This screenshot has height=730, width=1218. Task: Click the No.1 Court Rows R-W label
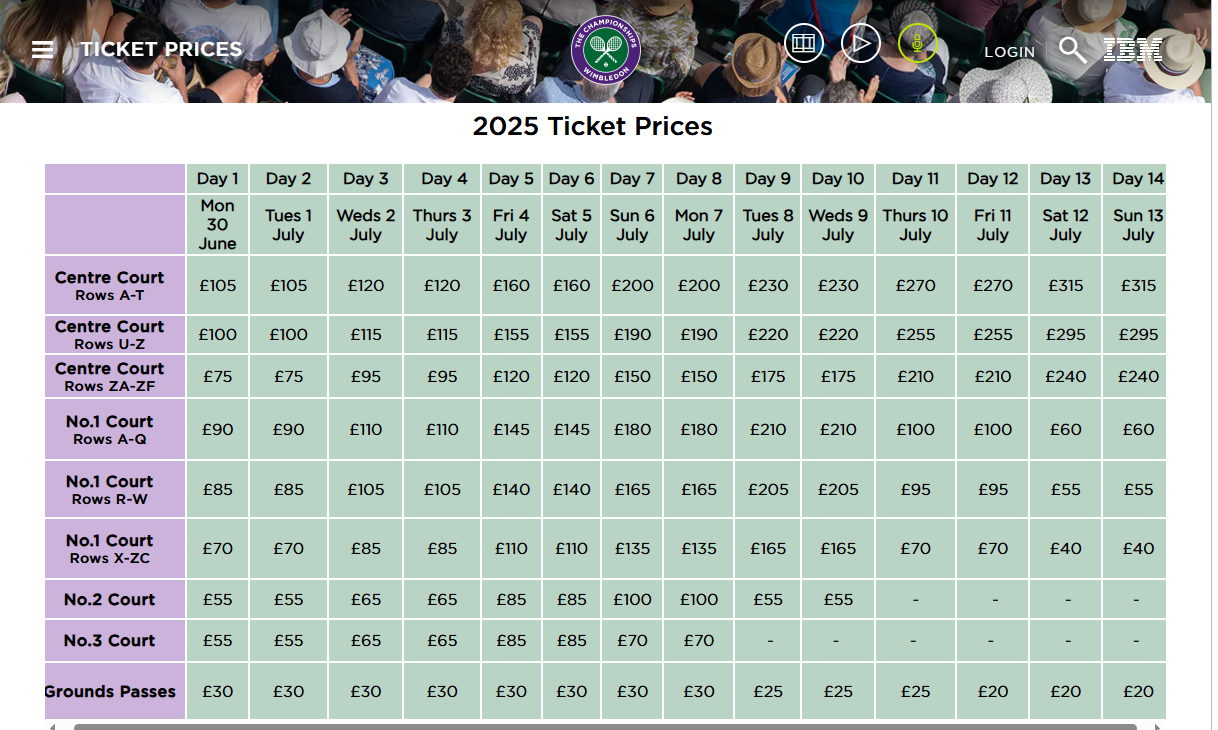tap(110, 489)
